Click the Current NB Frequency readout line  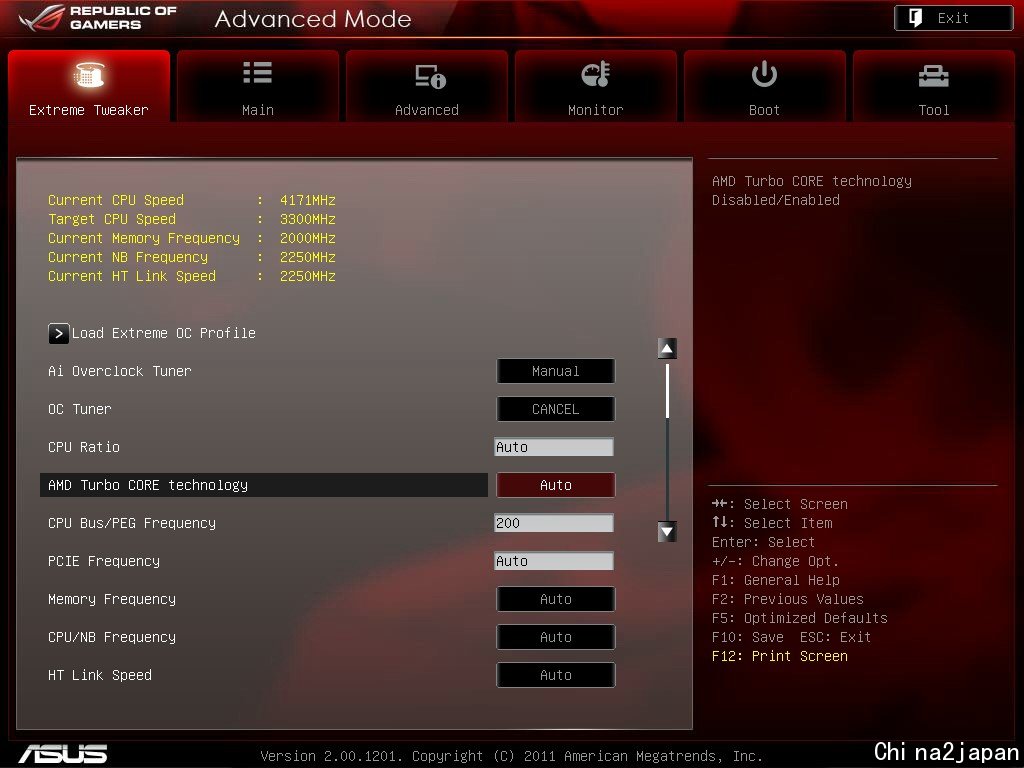[x=192, y=257]
